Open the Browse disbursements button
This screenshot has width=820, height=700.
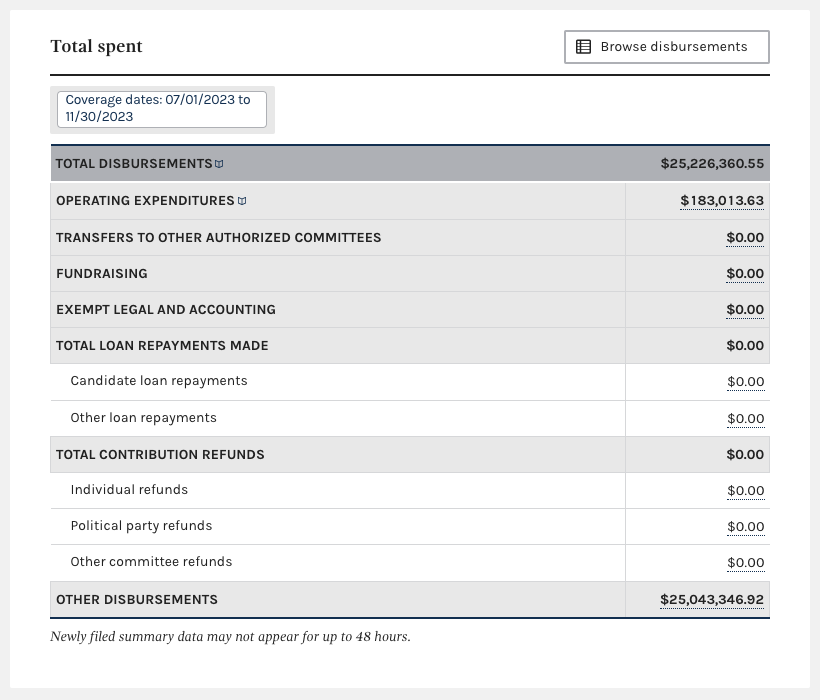(x=667, y=47)
